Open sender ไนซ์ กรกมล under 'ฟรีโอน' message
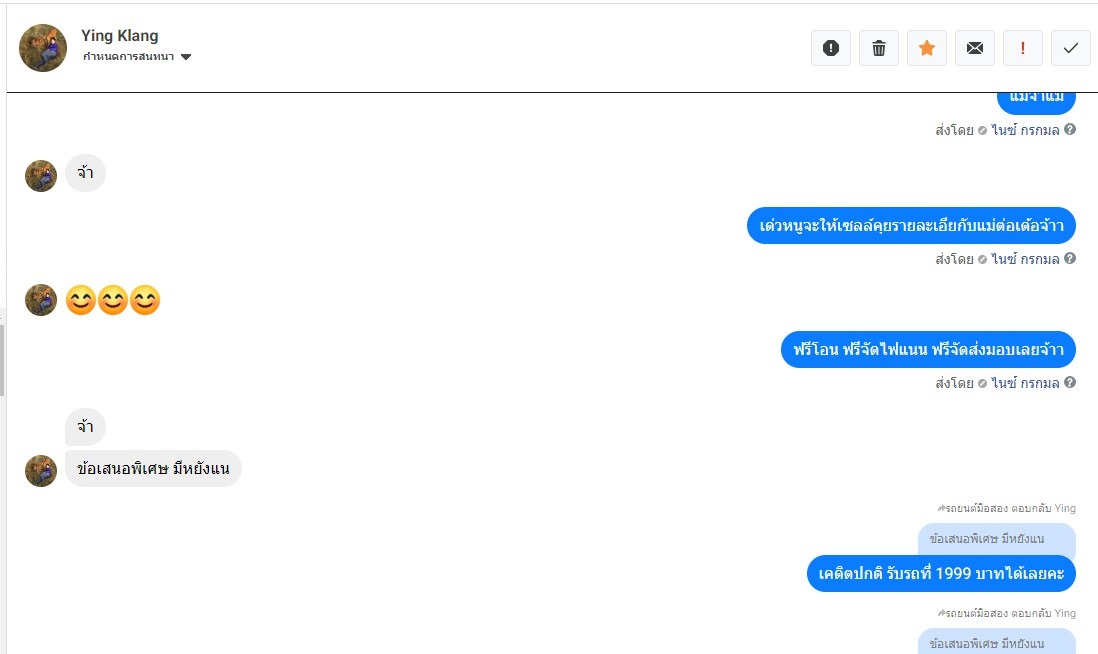 click(x=1025, y=383)
